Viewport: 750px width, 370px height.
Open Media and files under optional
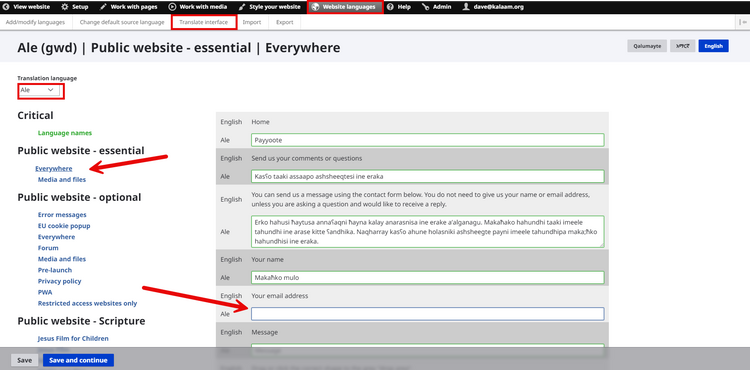pos(62,259)
